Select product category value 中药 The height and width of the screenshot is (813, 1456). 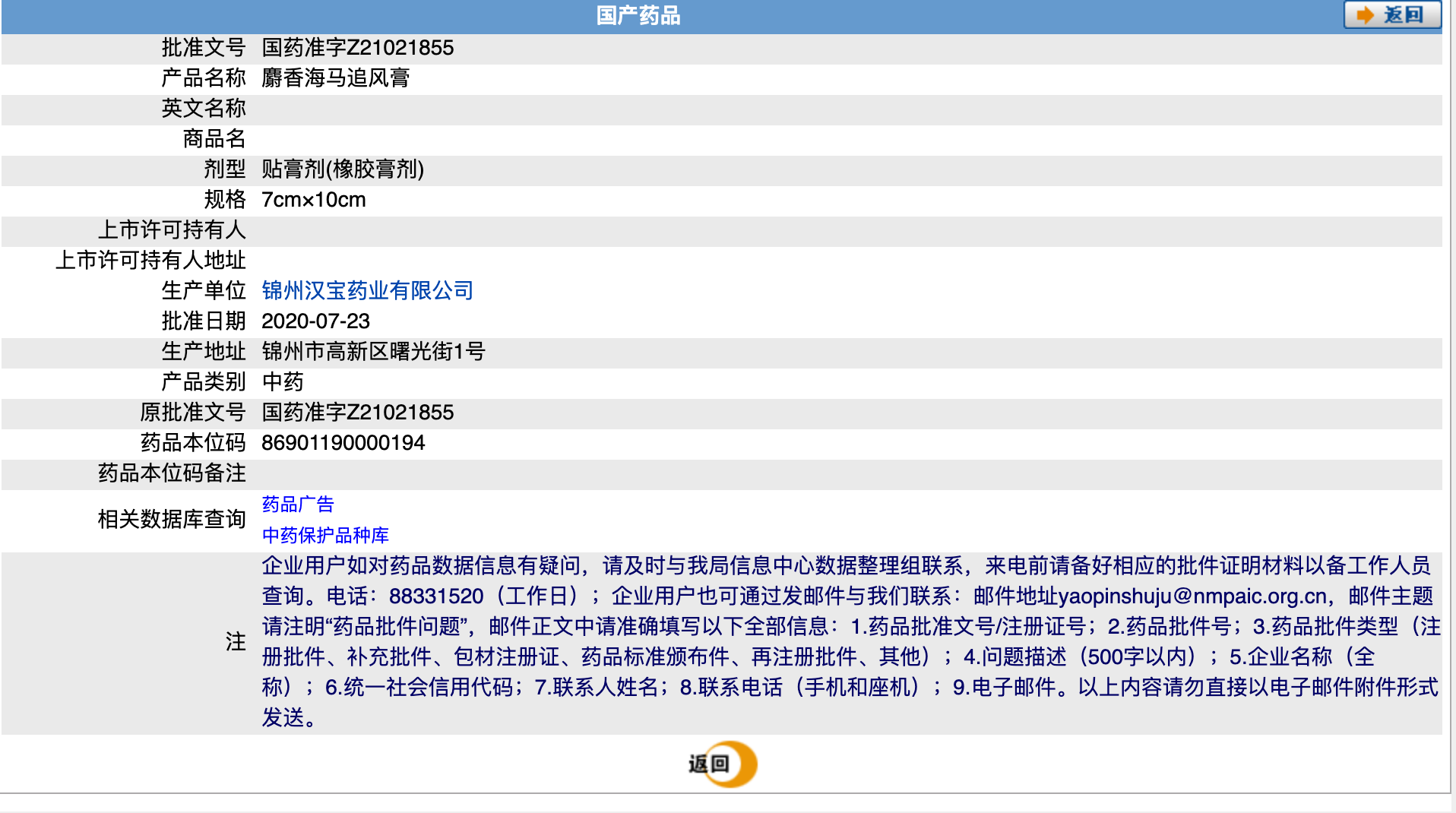point(283,382)
